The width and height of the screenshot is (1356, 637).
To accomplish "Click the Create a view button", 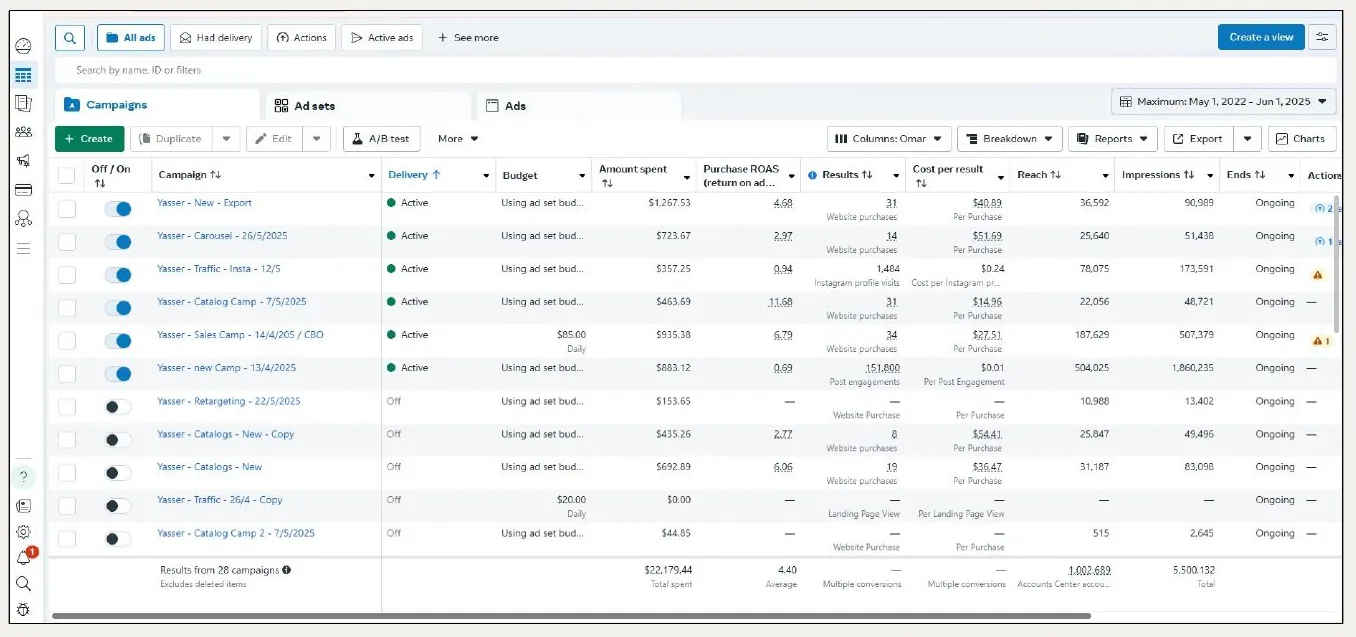I will 1261,37.
